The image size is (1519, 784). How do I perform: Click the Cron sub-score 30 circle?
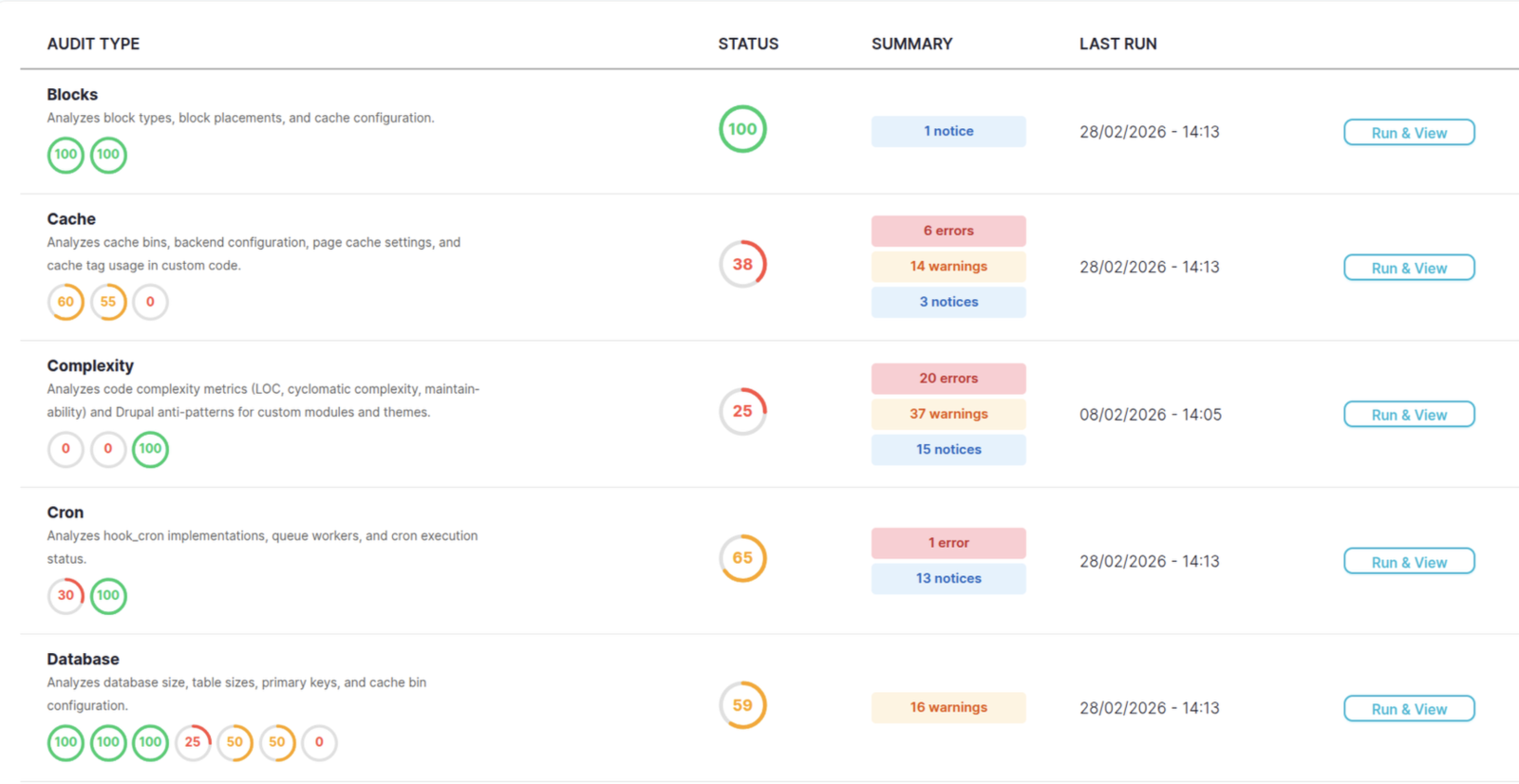[x=66, y=596]
